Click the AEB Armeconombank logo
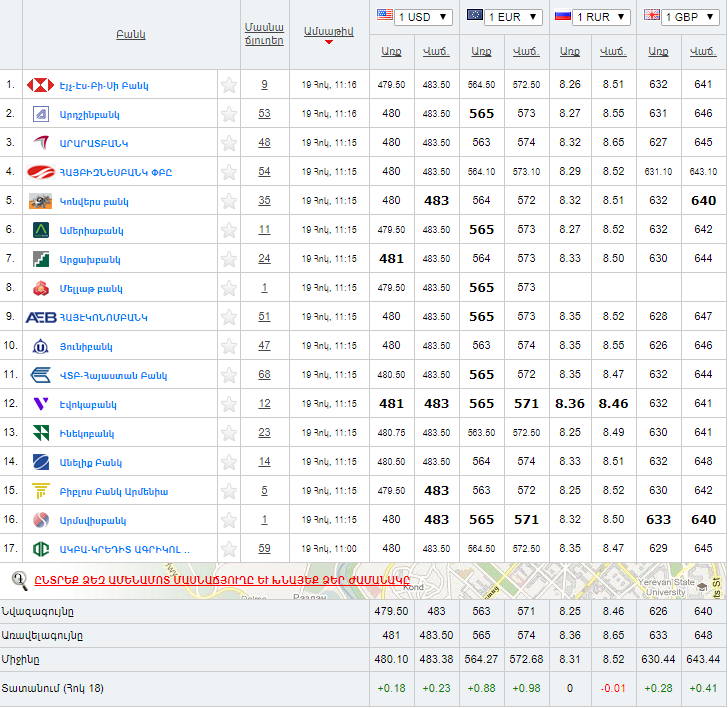Image resolution: width=728 pixels, height=708 pixels. [40, 317]
